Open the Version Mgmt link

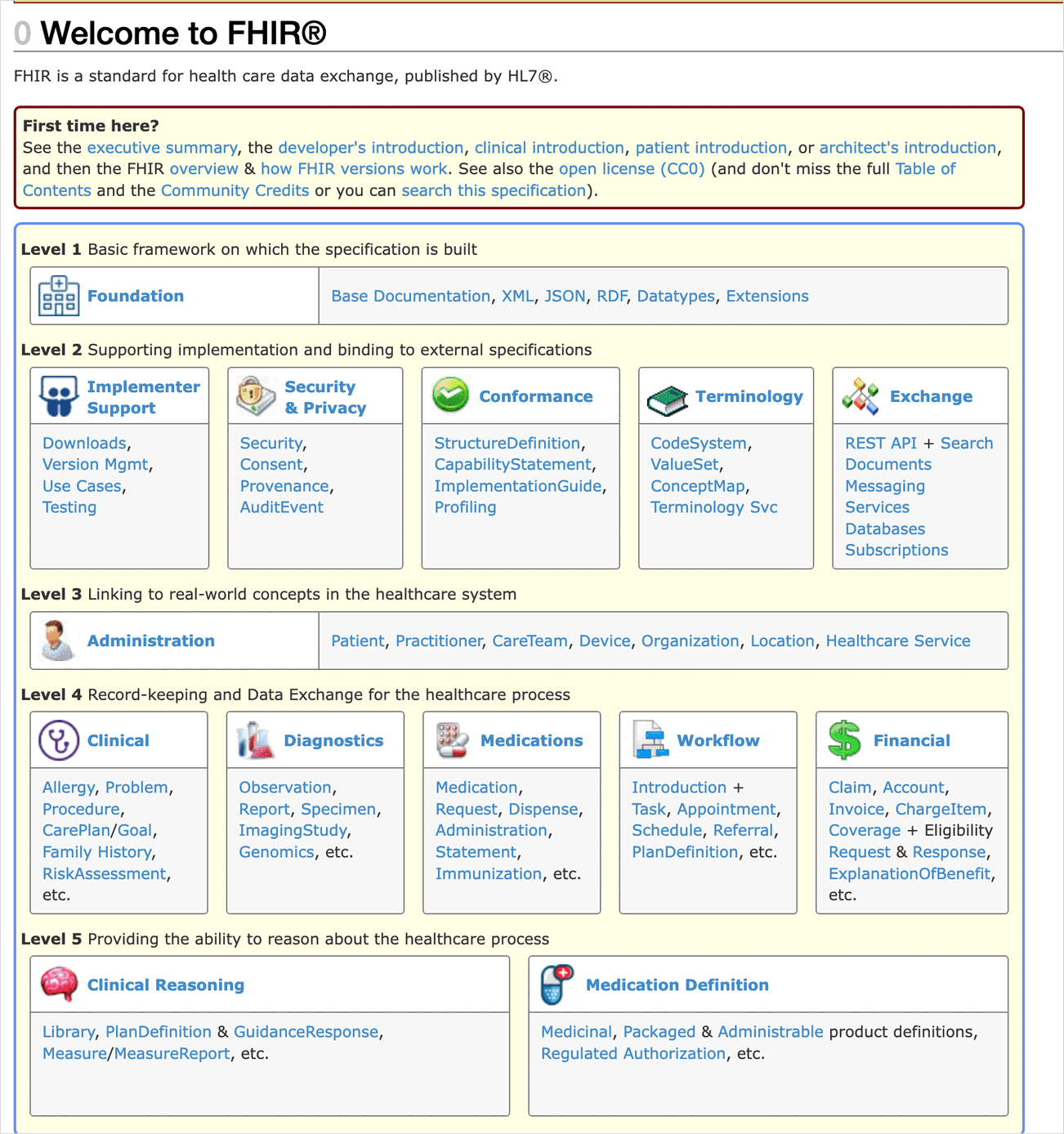coord(96,464)
